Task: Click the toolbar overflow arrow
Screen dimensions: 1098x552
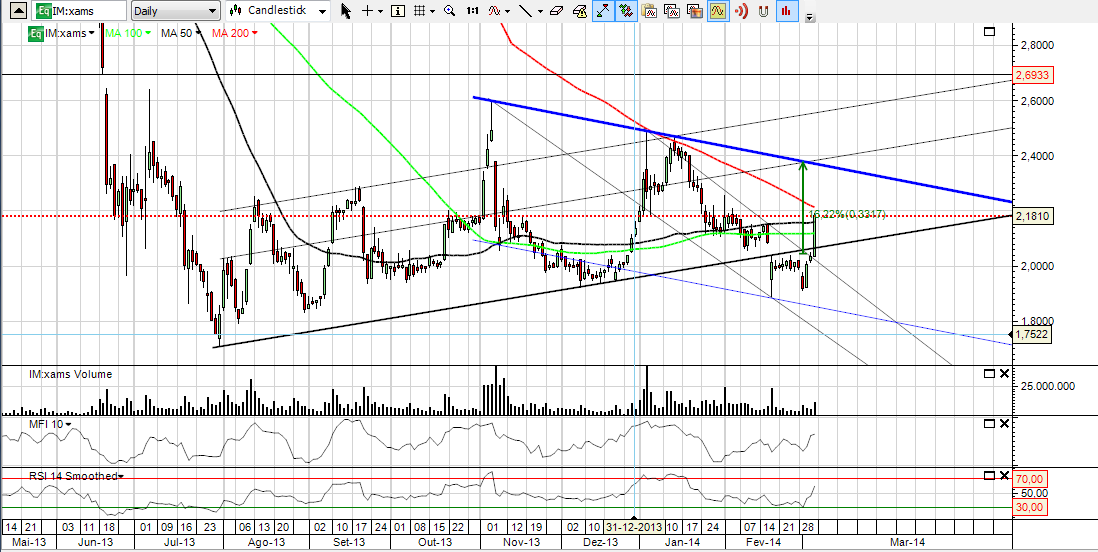Action: [810, 18]
